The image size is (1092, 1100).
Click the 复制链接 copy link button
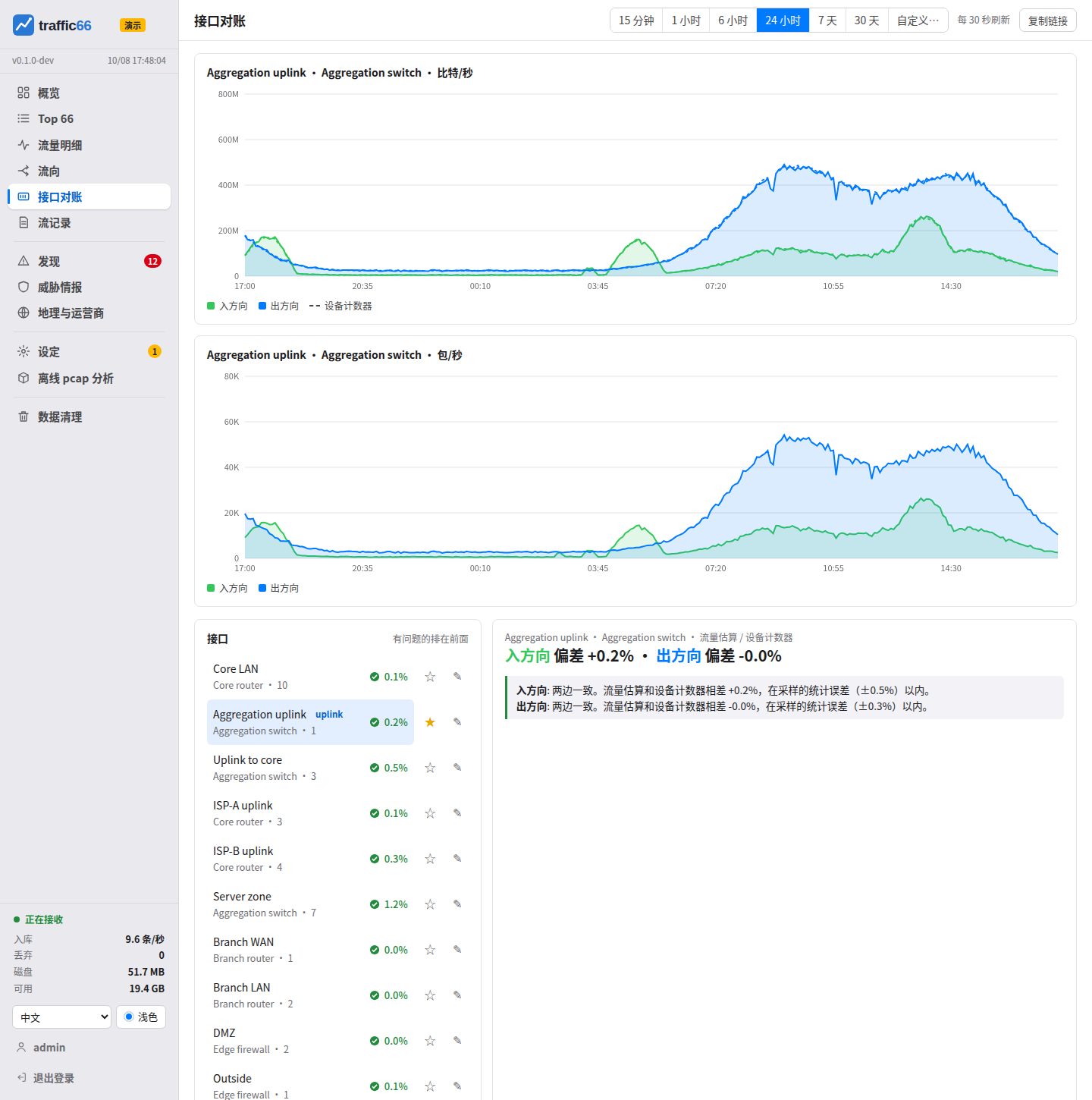[x=1048, y=20]
